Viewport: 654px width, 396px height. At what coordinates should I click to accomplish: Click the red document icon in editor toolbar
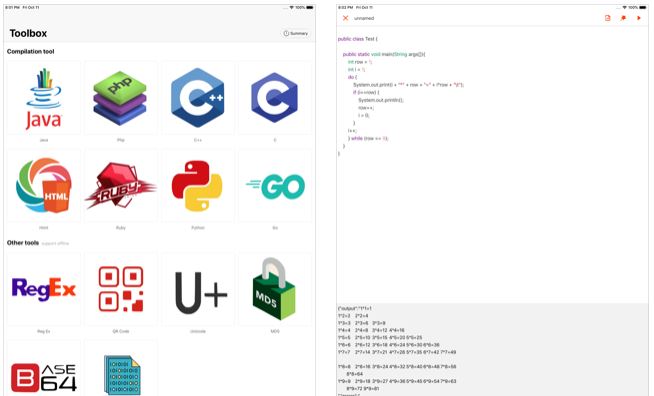(x=607, y=18)
